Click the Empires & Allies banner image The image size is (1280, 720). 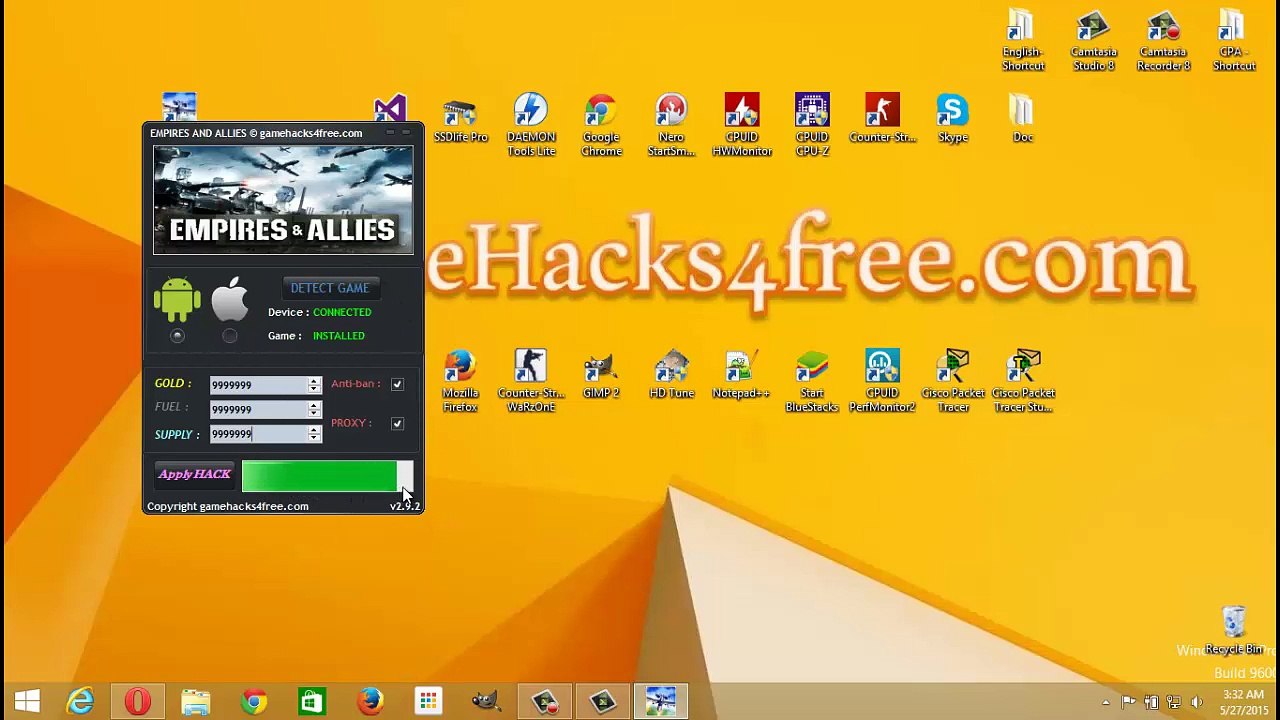283,200
